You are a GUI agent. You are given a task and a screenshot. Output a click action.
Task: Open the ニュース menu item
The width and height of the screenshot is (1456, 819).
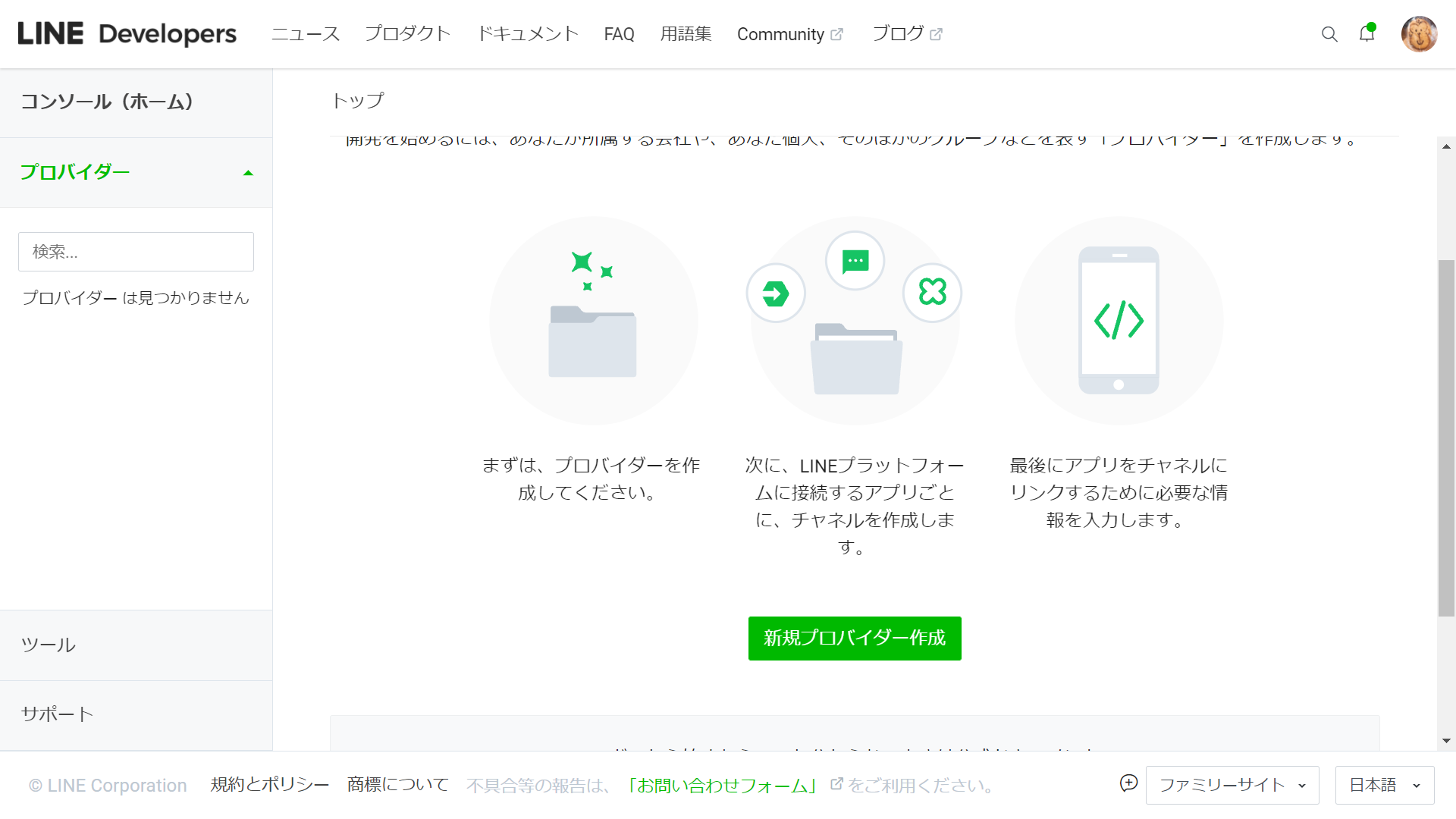pos(306,34)
